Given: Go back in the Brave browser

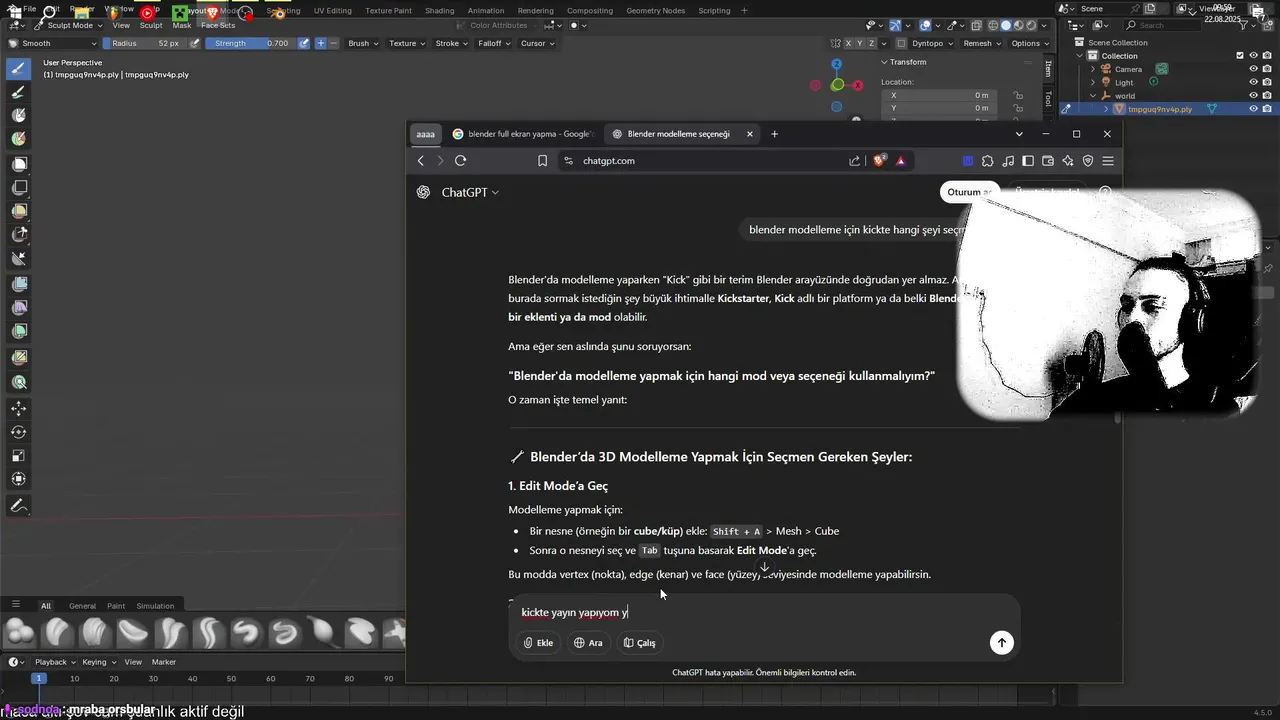Looking at the screenshot, I should pos(421,160).
